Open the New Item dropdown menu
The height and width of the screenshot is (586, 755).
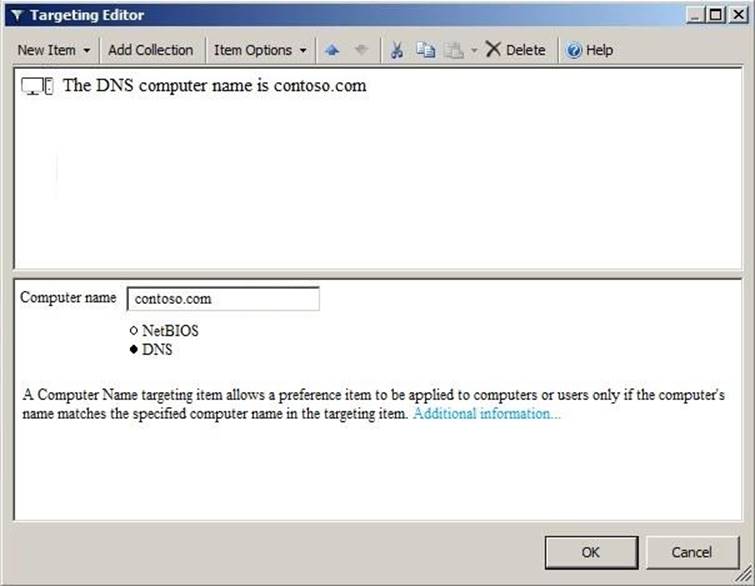pyautogui.click(x=54, y=50)
